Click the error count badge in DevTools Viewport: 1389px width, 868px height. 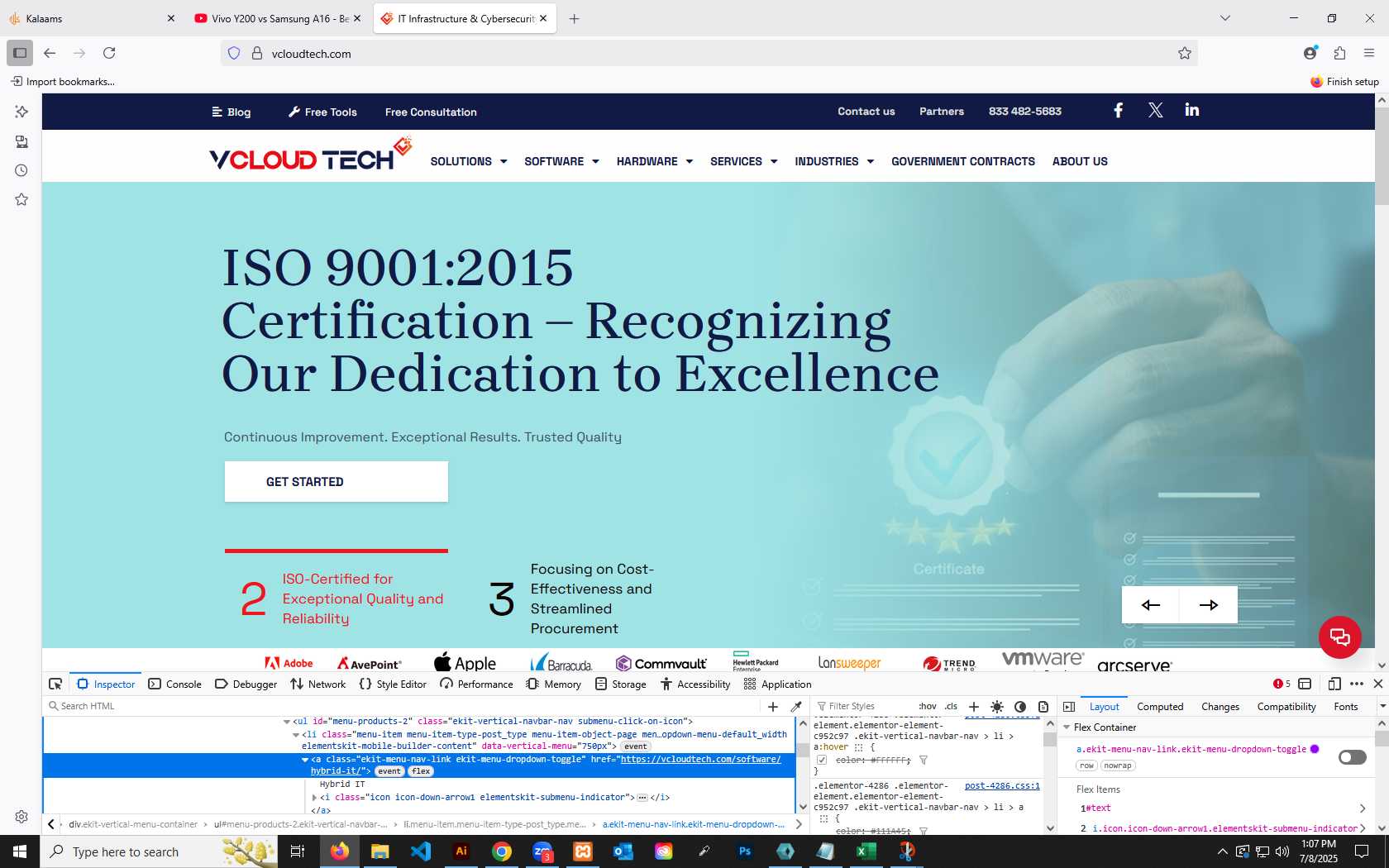coord(1282,684)
